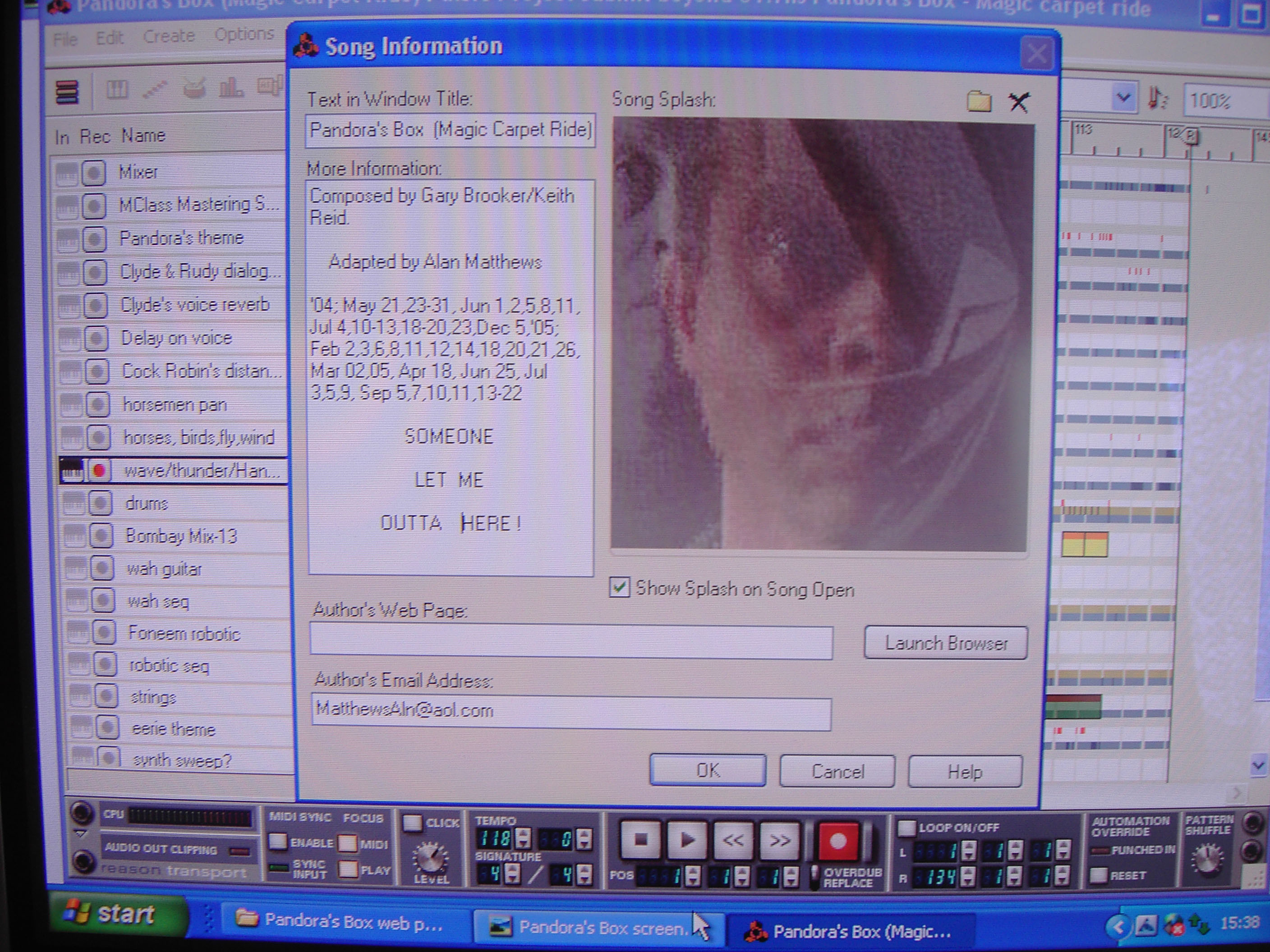Viewport: 1270px width, 952px height.
Task: Click the signature numerator stepper
Action: (512, 874)
